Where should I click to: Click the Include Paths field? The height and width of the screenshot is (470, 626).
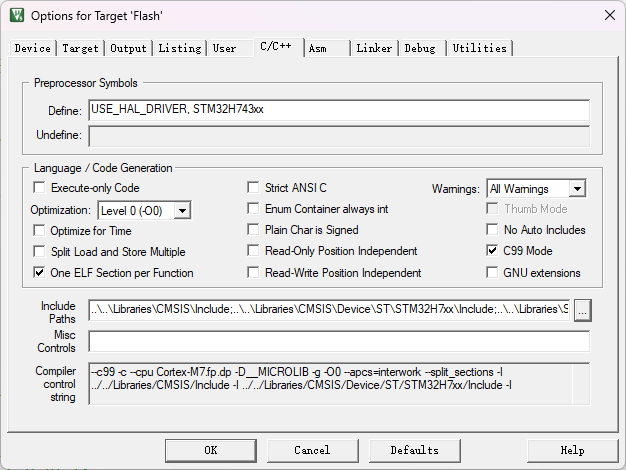pos(330,310)
